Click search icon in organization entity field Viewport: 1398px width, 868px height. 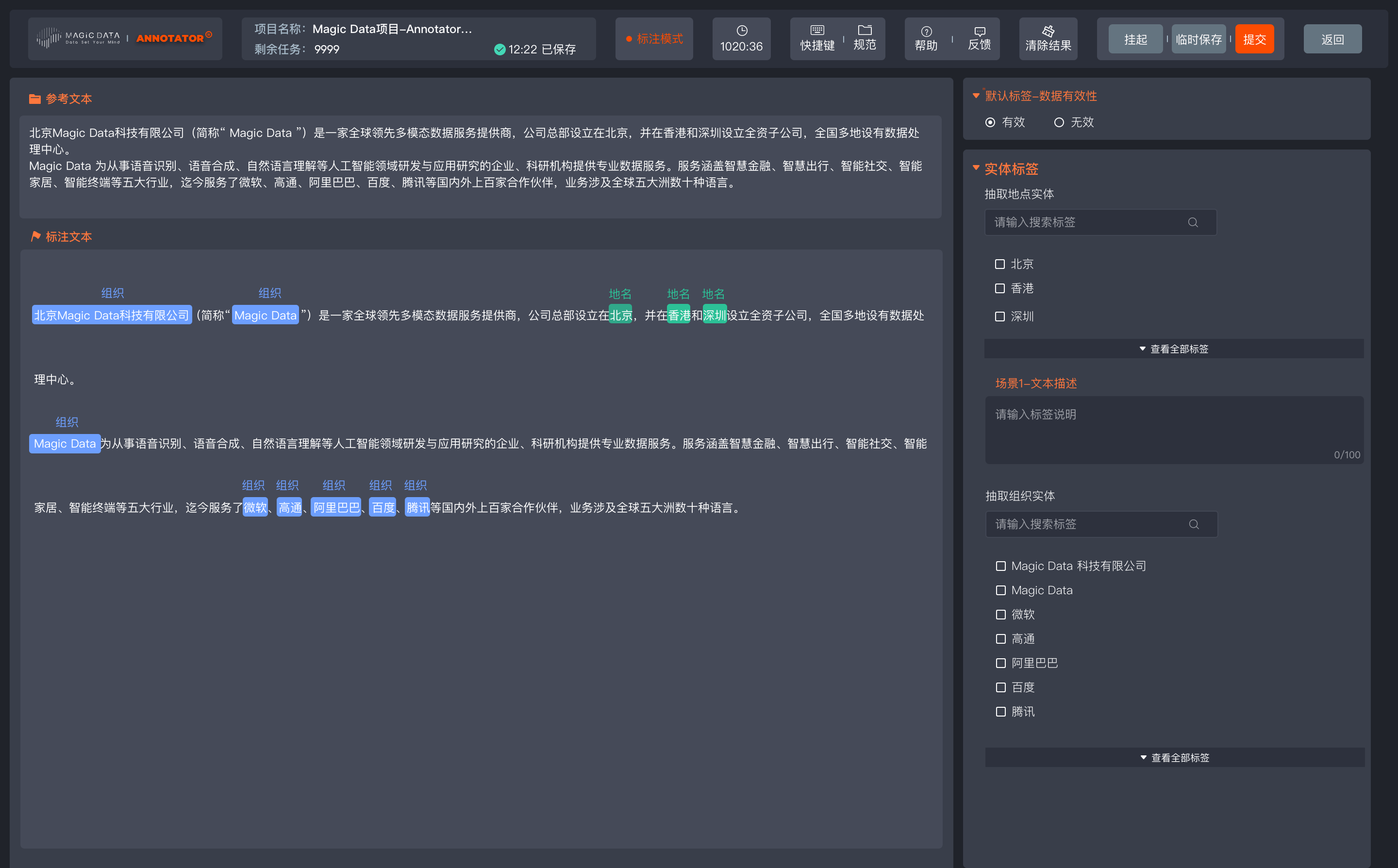(1194, 524)
